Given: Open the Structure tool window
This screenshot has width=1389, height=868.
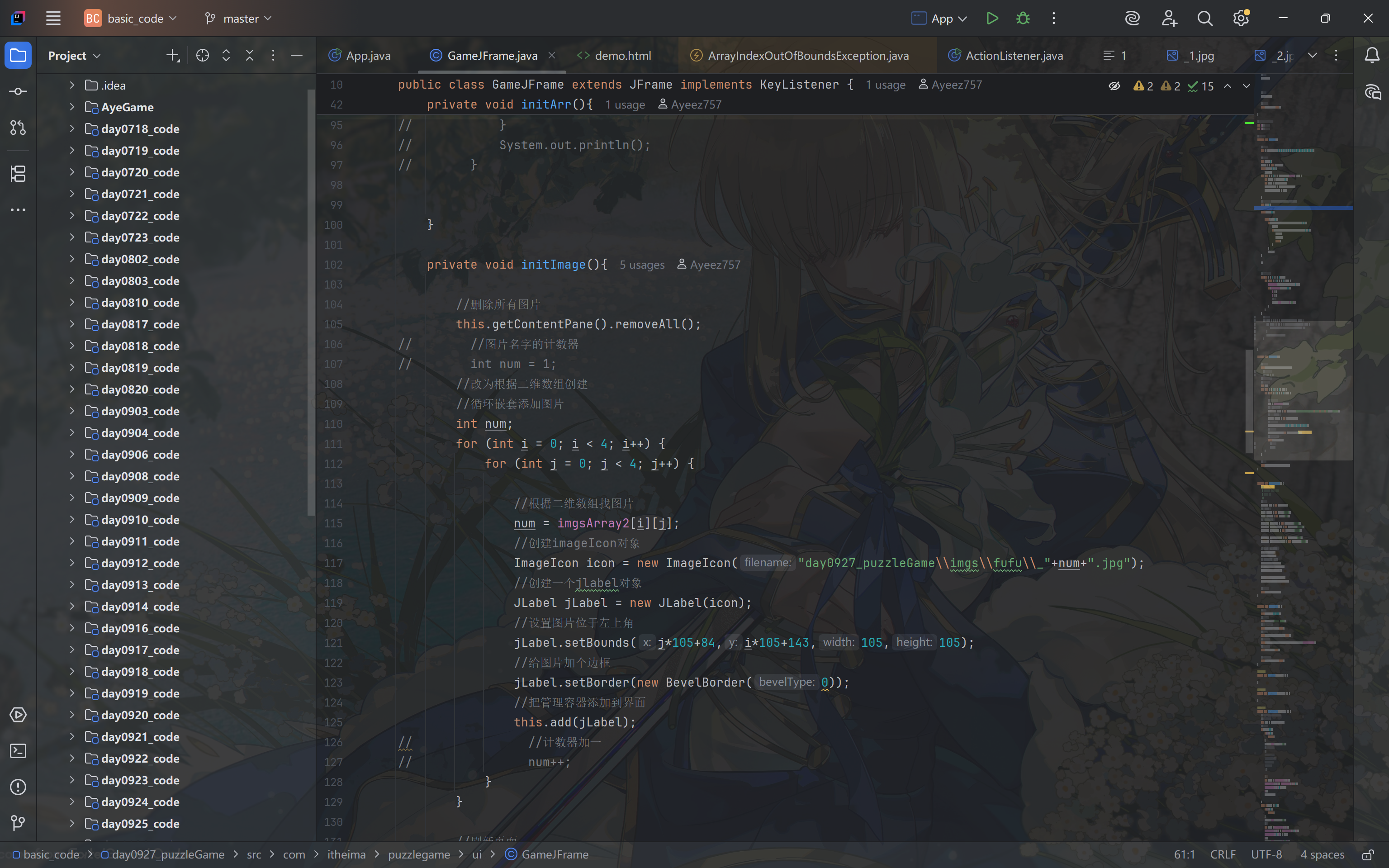Looking at the screenshot, I should click(x=19, y=173).
